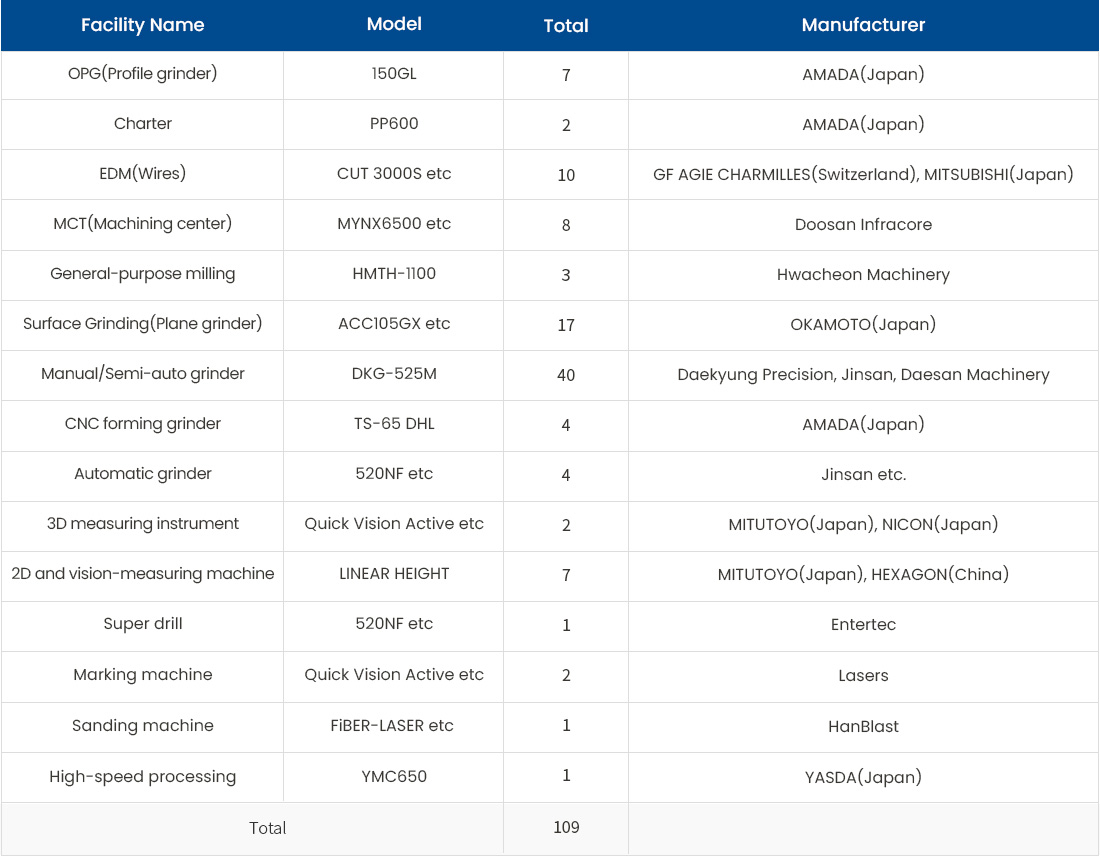Click total '10' in EDM row
Image resolution: width=1100 pixels, height=858 pixels.
566,175
